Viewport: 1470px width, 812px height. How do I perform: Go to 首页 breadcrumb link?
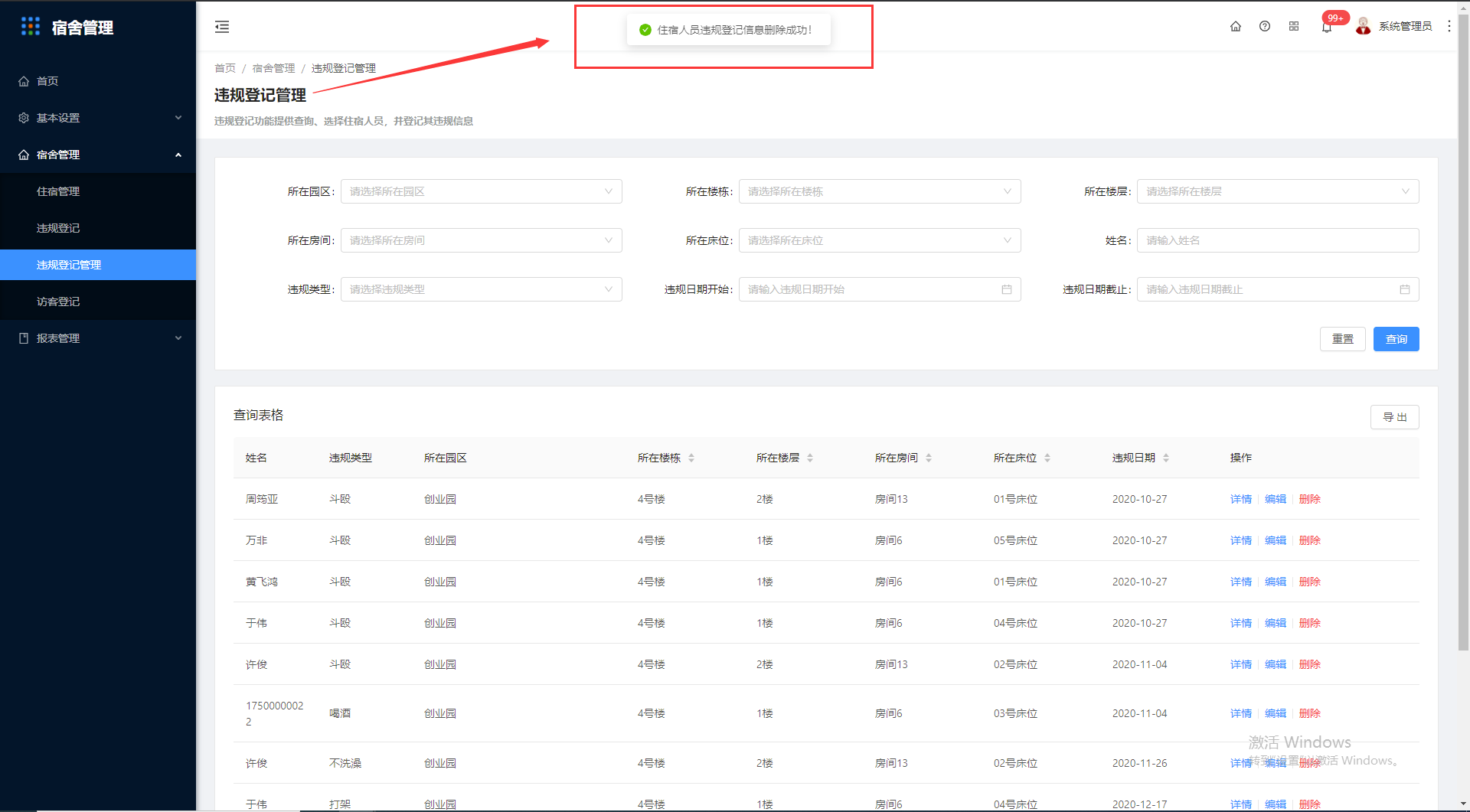225,68
